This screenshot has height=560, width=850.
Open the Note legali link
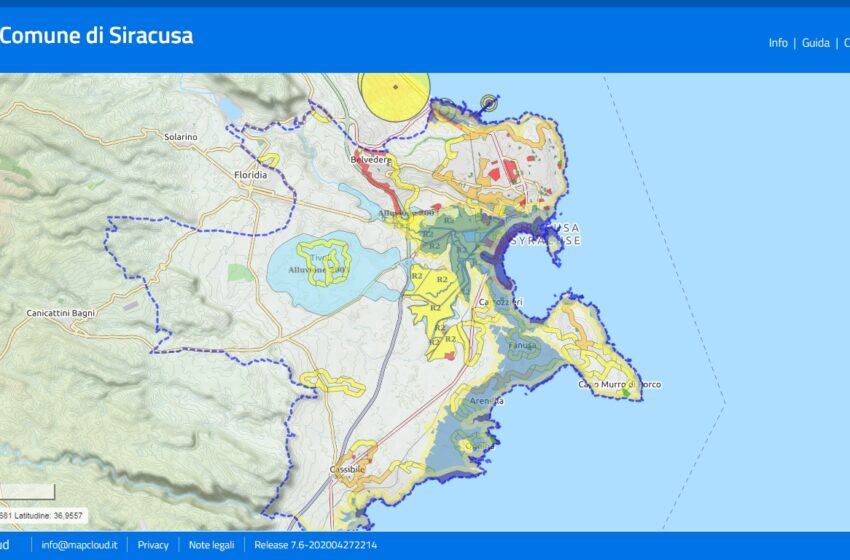pos(211,545)
